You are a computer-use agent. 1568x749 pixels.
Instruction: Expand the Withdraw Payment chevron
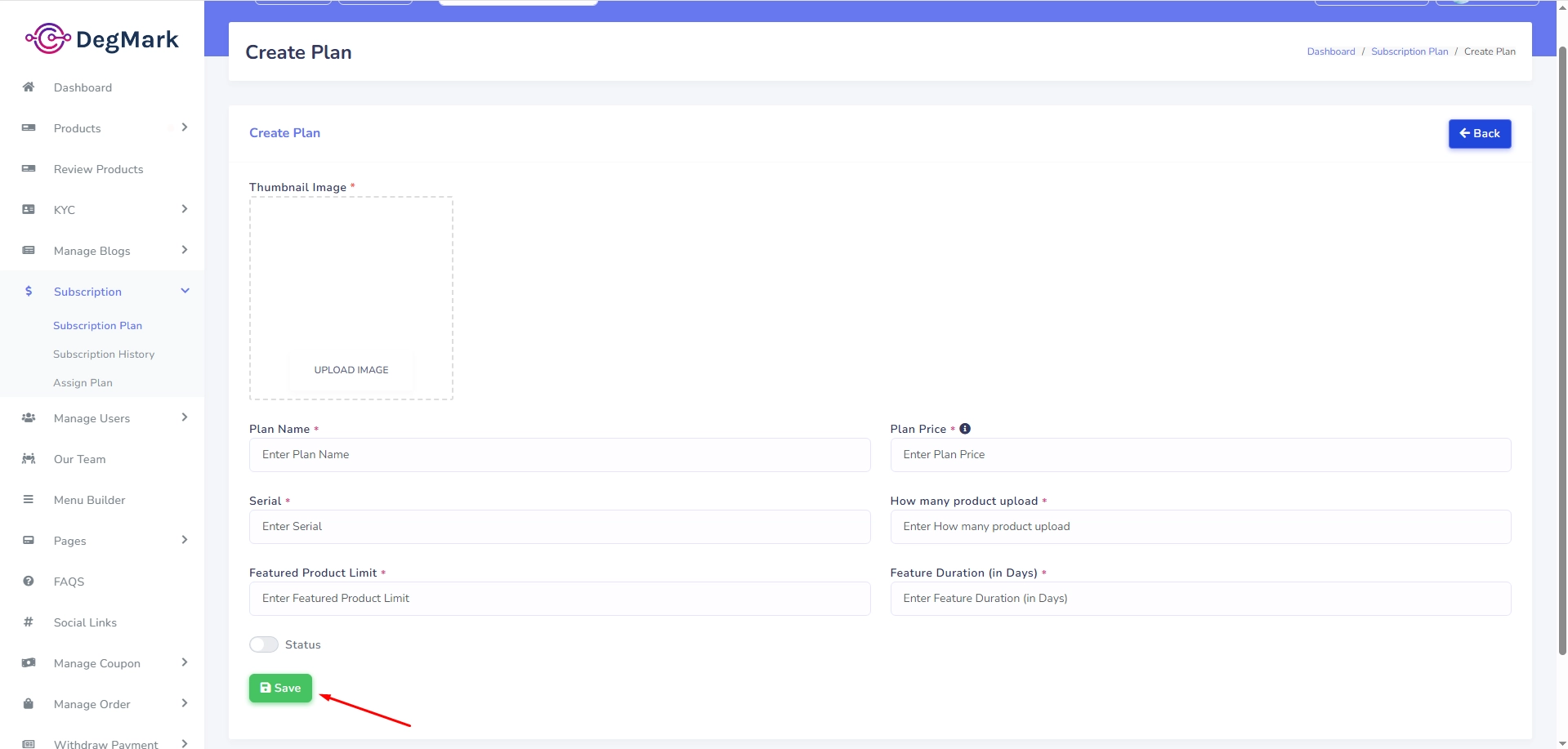(x=185, y=743)
